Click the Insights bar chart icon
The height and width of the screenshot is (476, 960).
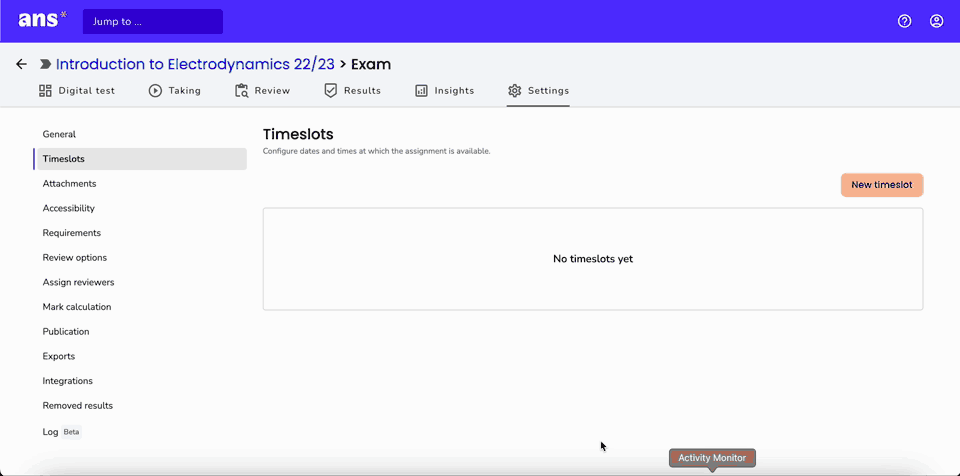(x=421, y=91)
